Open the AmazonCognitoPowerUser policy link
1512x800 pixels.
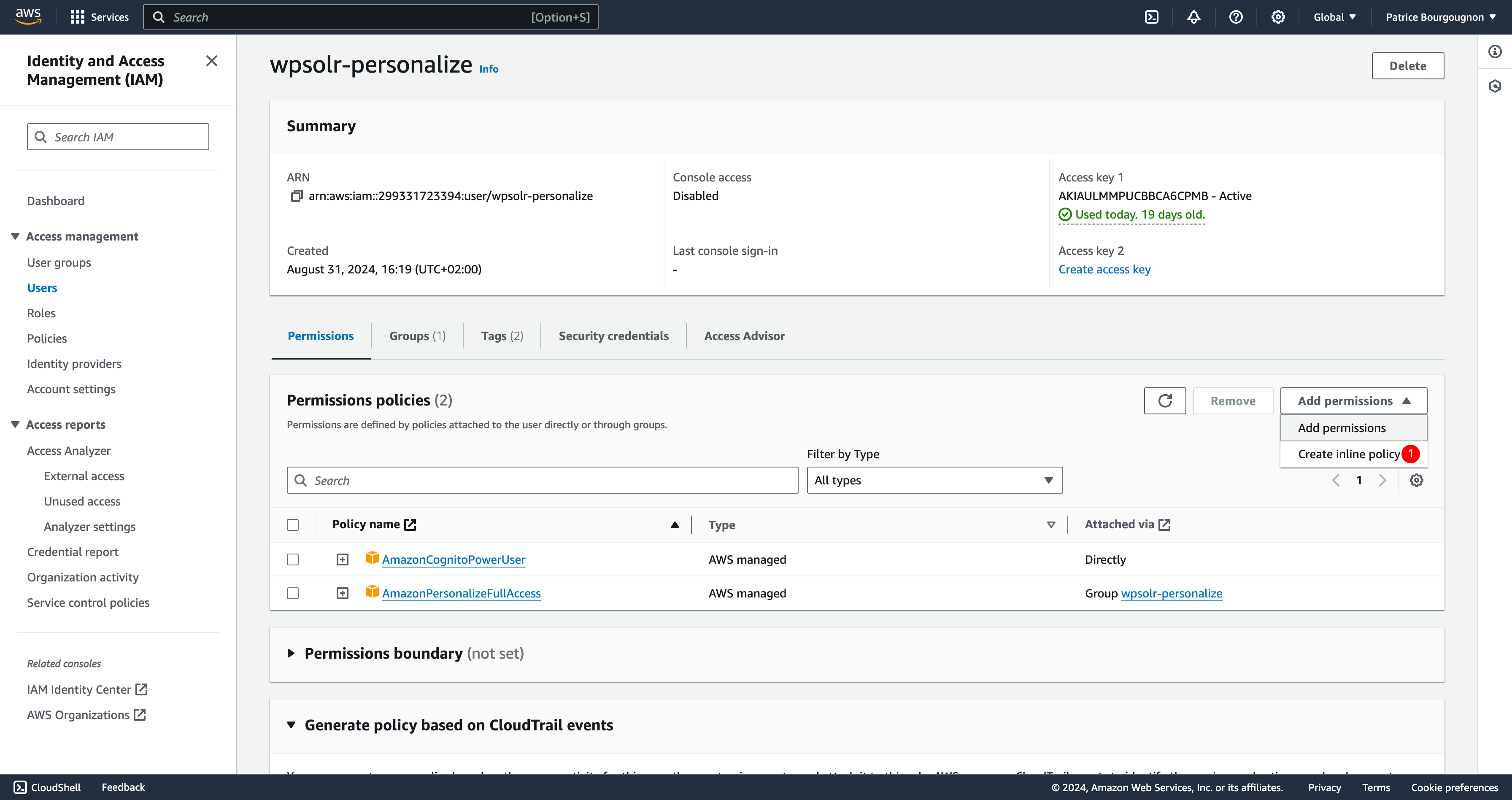[454, 559]
